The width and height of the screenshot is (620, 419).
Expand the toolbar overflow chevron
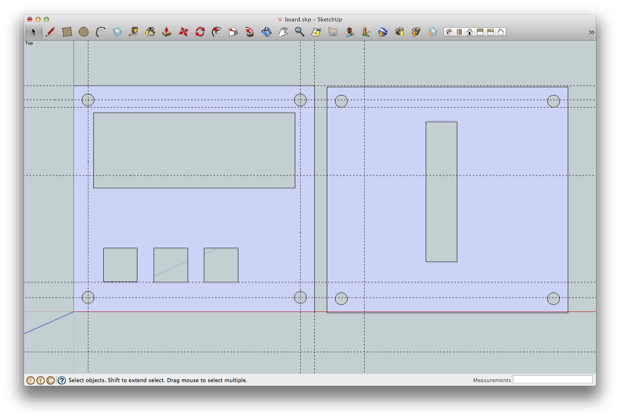tap(591, 32)
